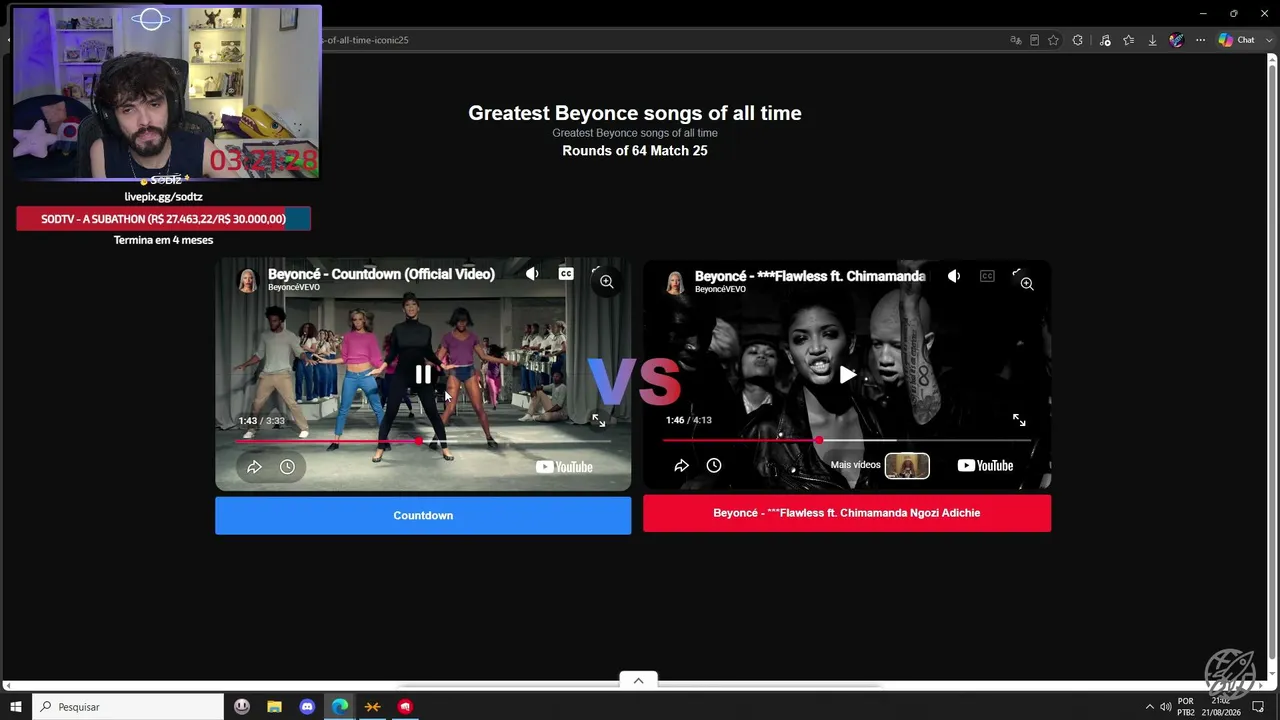Seek along the Flawless video progress bar
This screenshot has width=1280, height=720.
point(847,440)
